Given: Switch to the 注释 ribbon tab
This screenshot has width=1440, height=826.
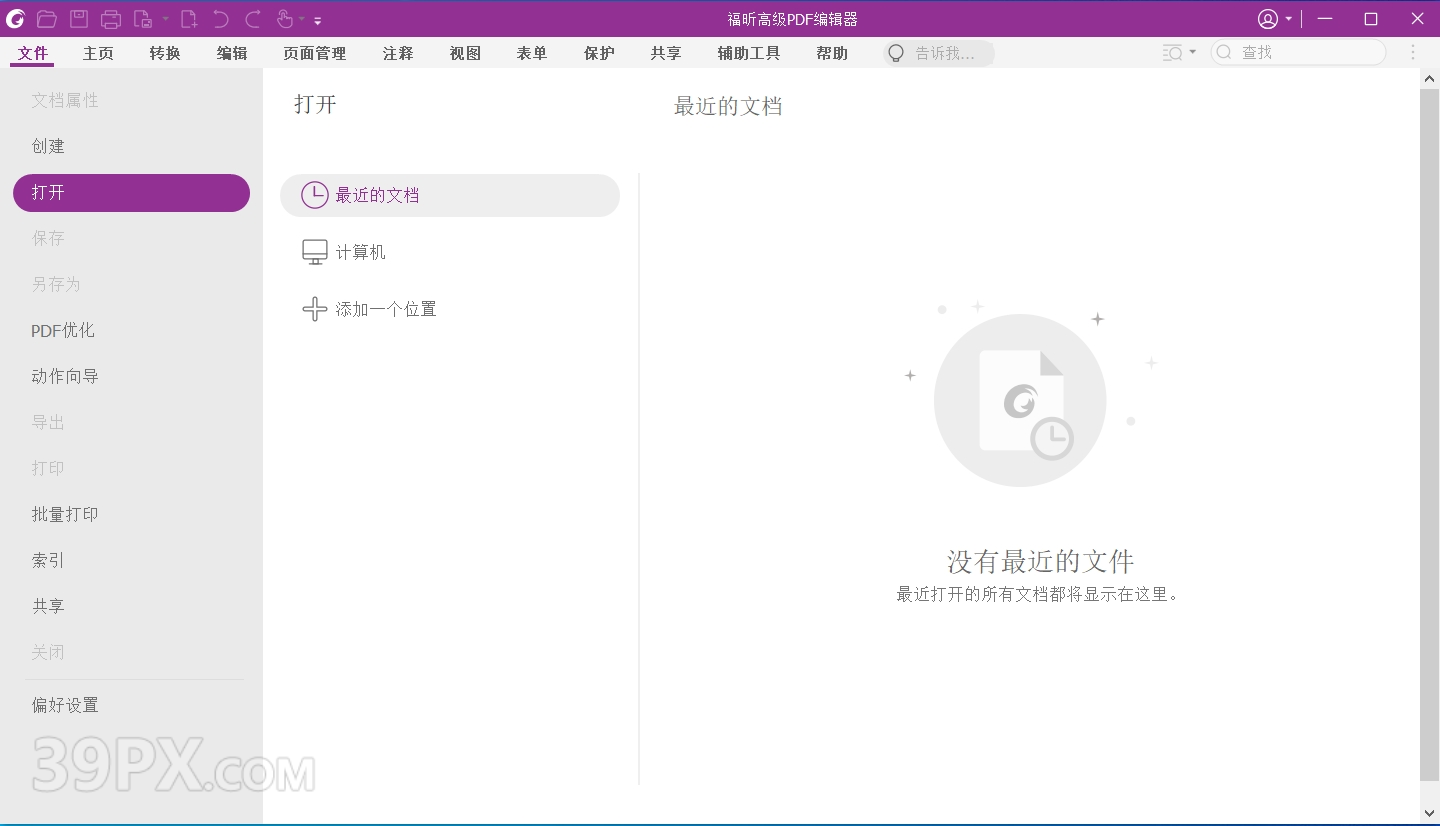Looking at the screenshot, I should pos(398,54).
